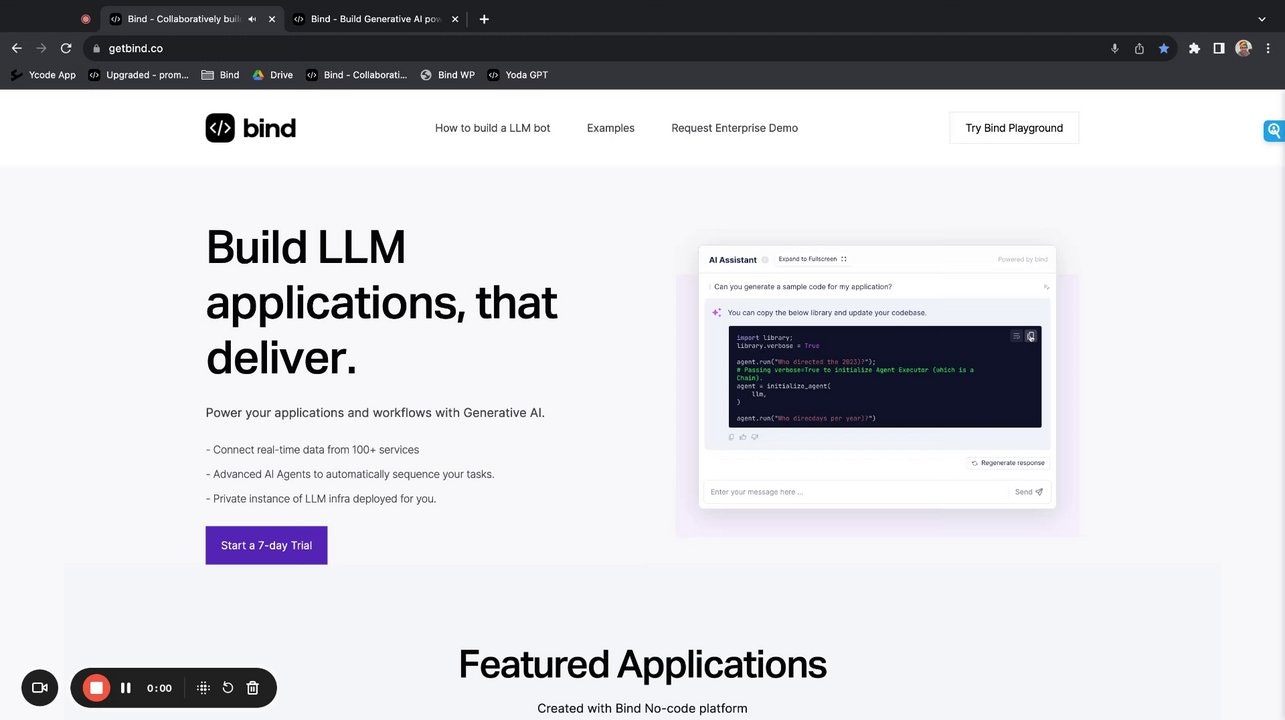Open a new tab with the plus button

tap(484, 19)
